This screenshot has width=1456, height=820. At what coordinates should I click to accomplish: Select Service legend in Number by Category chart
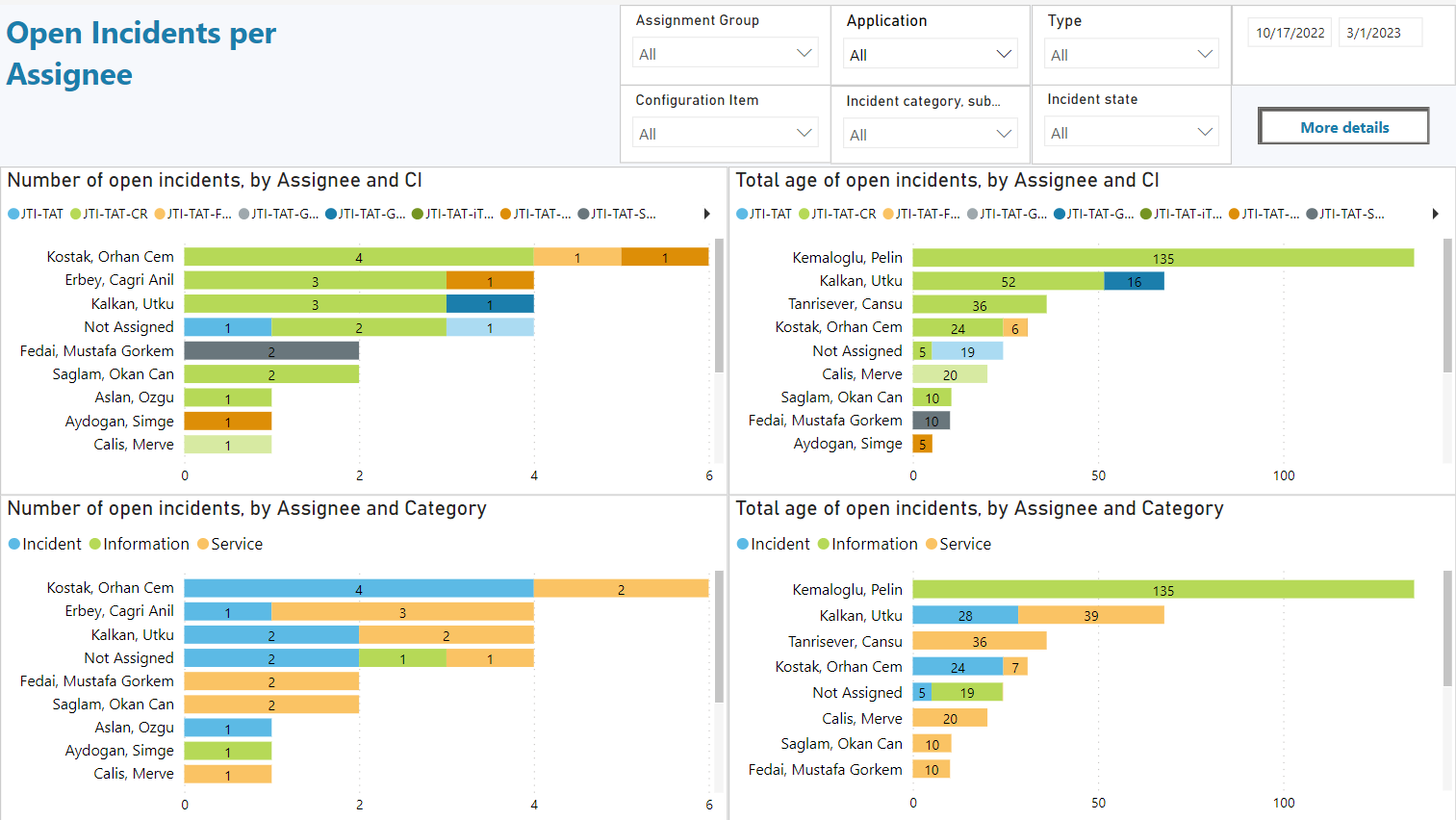tap(230, 544)
